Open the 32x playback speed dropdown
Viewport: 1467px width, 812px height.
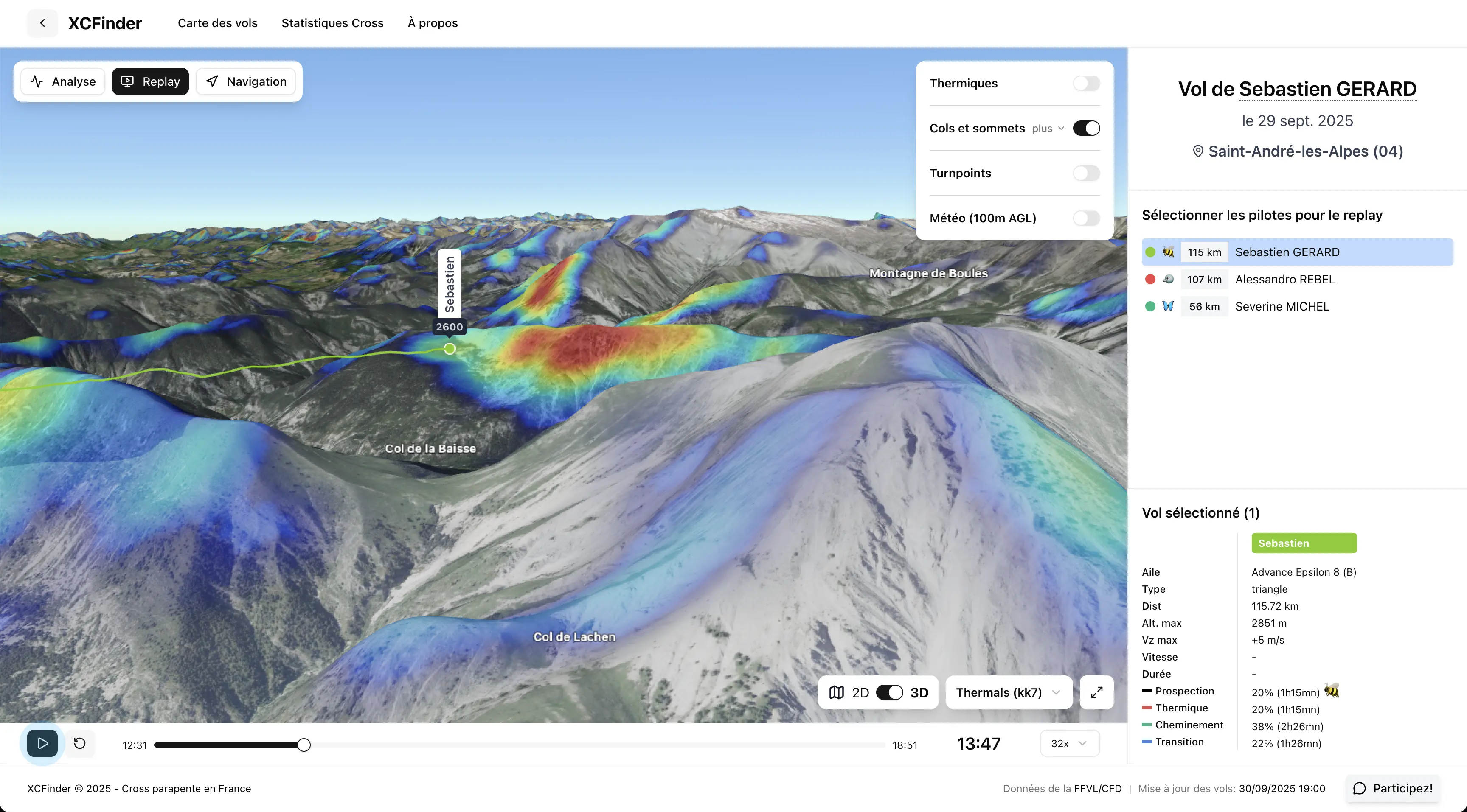click(1069, 744)
